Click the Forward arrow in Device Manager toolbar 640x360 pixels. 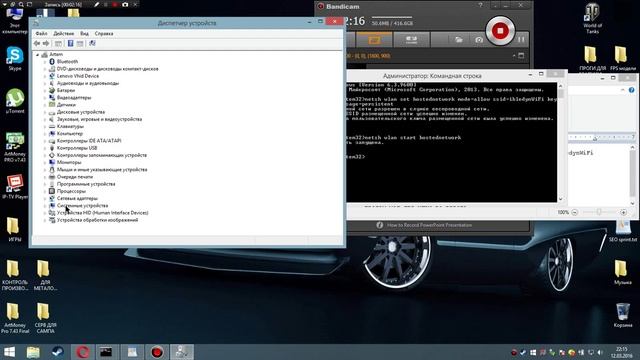46,43
